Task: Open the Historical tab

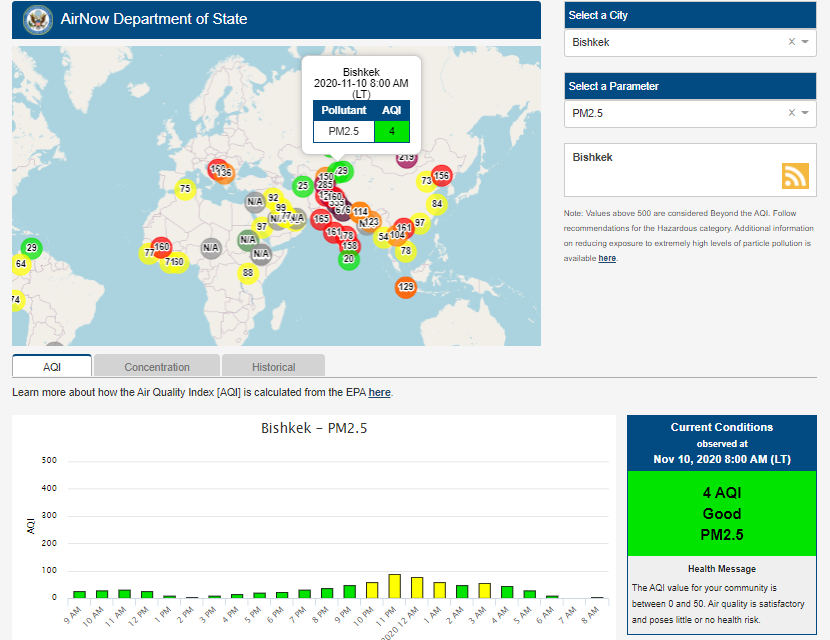Action: 273,366
